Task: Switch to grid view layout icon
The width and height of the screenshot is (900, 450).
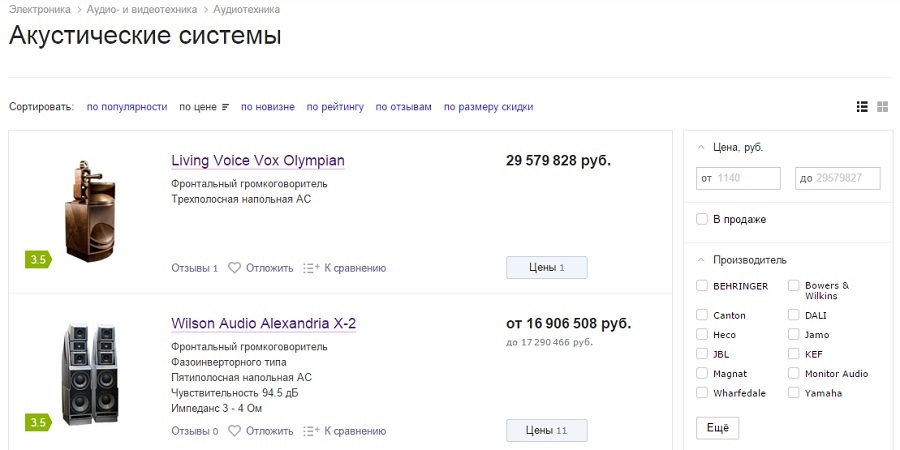Action: pos(883,107)
